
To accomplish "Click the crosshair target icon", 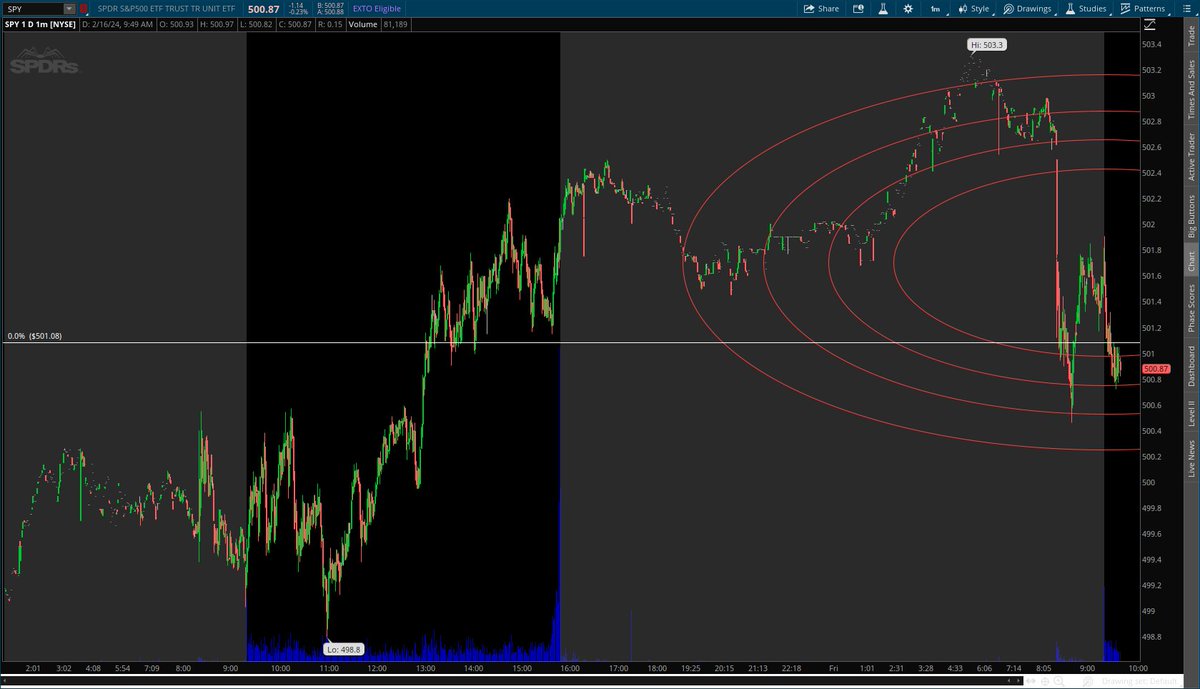I will 1044,681.
